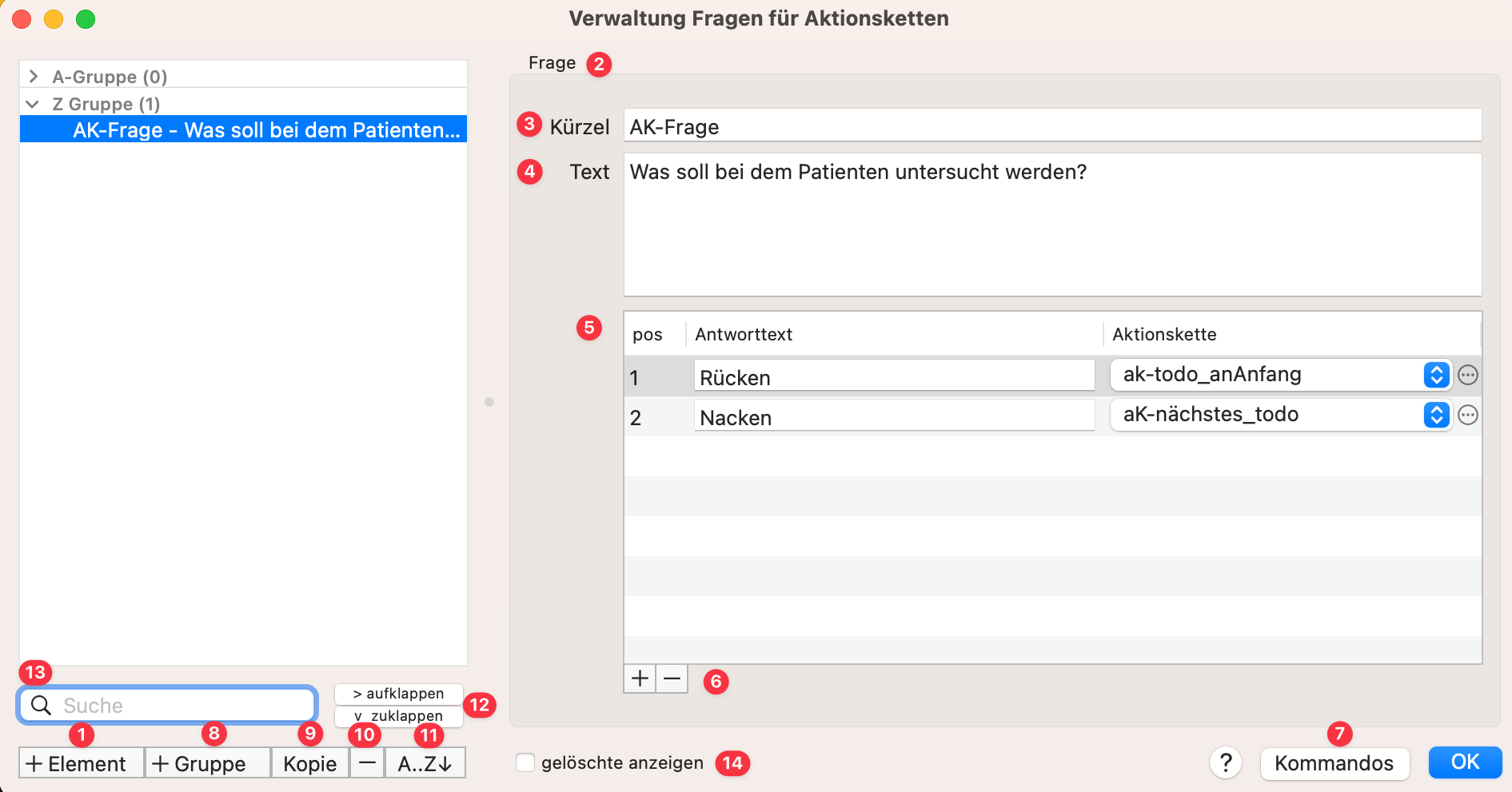The height and width of the screenshot is (792, 1512).
Task: Add a new group via + Gruppe
Action: click(x=208, y=763)
